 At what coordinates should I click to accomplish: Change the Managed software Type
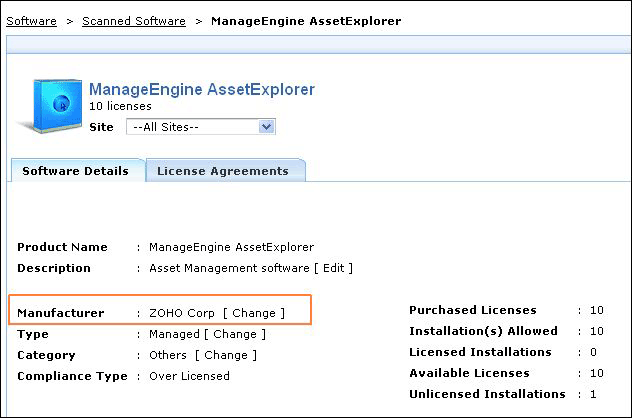click(x=235, y=334)
